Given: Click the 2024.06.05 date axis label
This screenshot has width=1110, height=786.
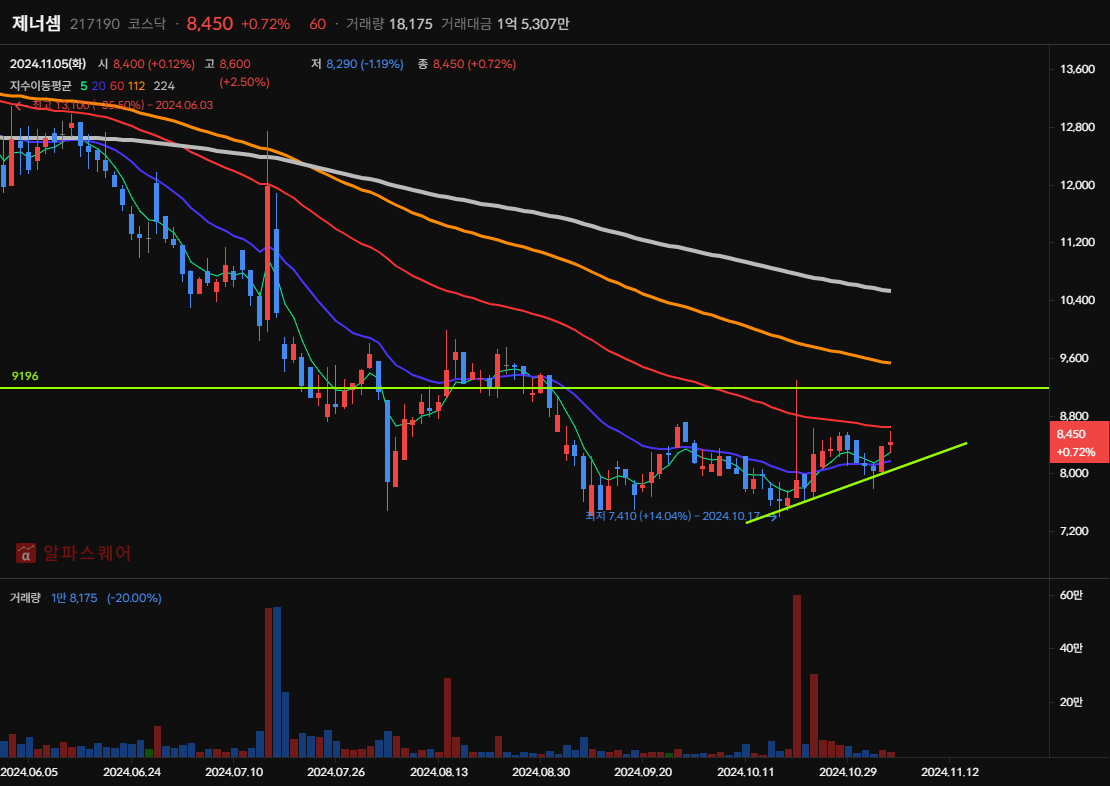Looking at the screenshot, I should pos(30,772).
